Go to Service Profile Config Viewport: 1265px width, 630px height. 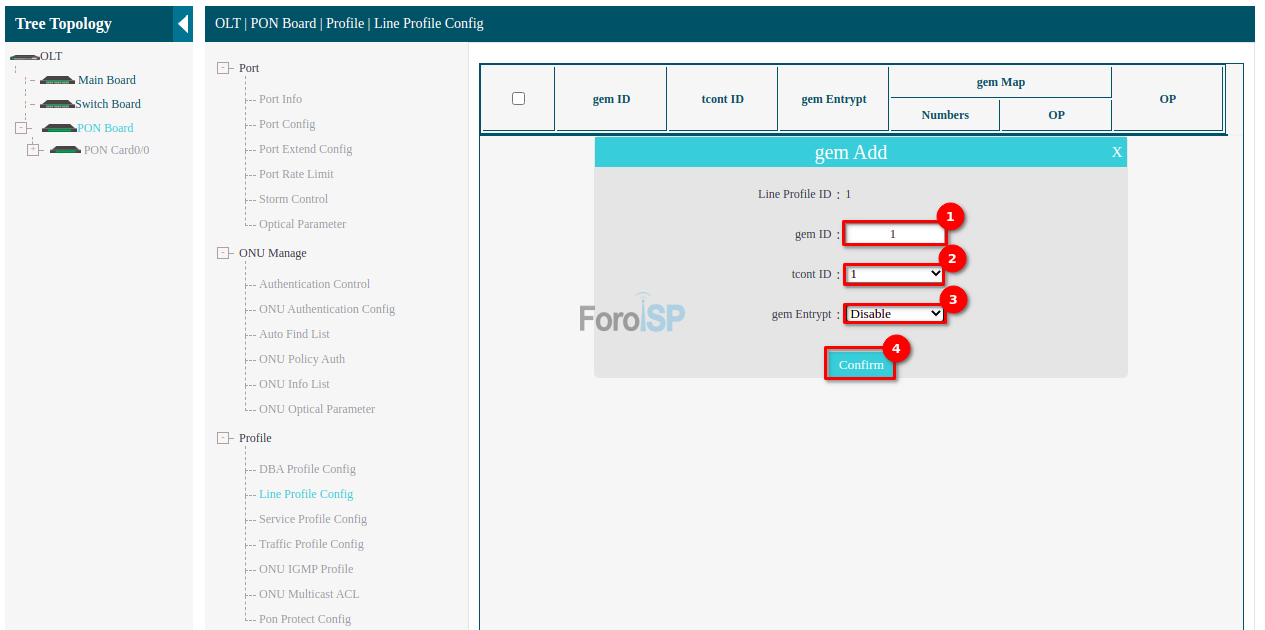tap(312, 519)
